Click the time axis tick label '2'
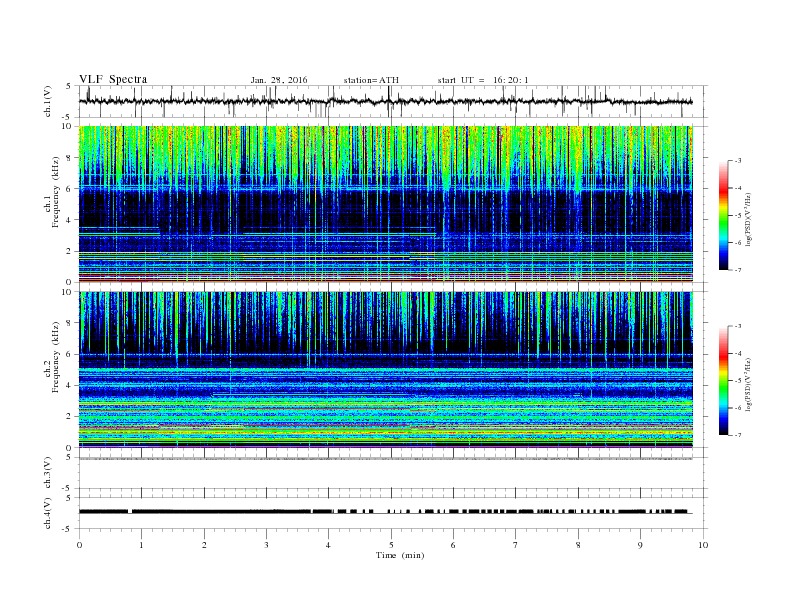Viewport: 792px width, 612px height. click(x=204, y=545)
